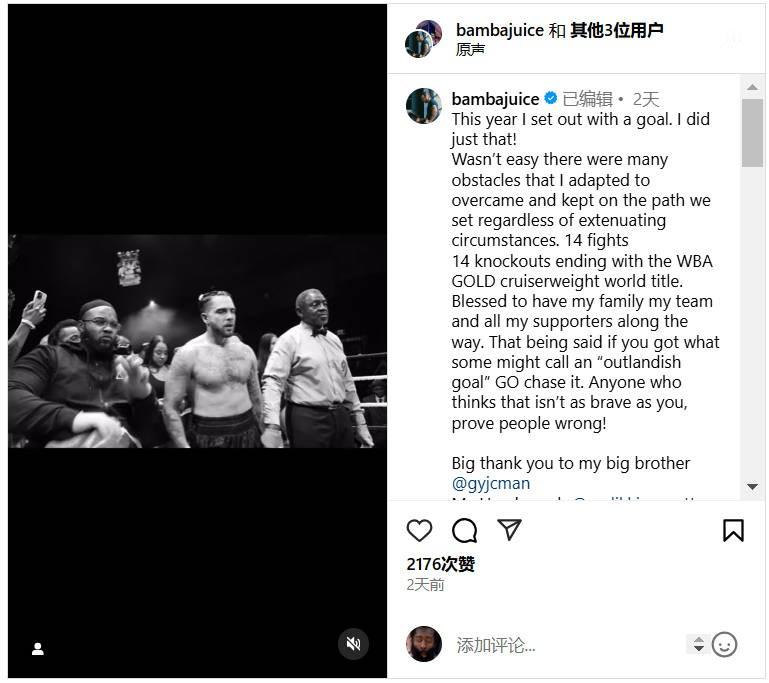
Task: Click the caption scrollbar thumb
Action: [752, 133]
